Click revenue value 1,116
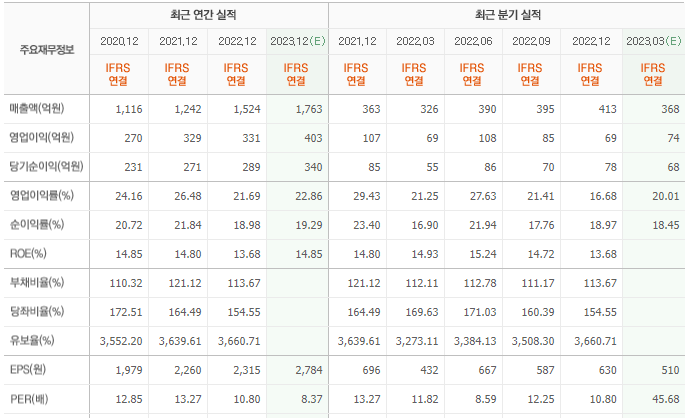 click(x=129, y=109)
